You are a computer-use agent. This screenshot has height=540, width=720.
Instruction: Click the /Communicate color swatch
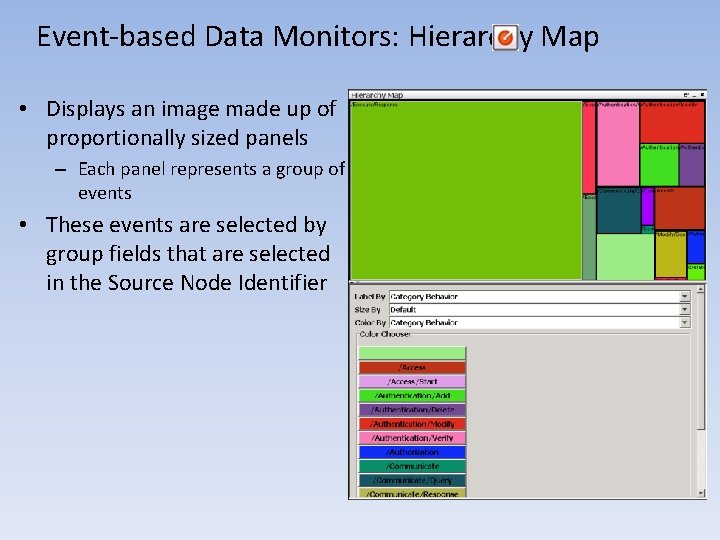(412, 466)
